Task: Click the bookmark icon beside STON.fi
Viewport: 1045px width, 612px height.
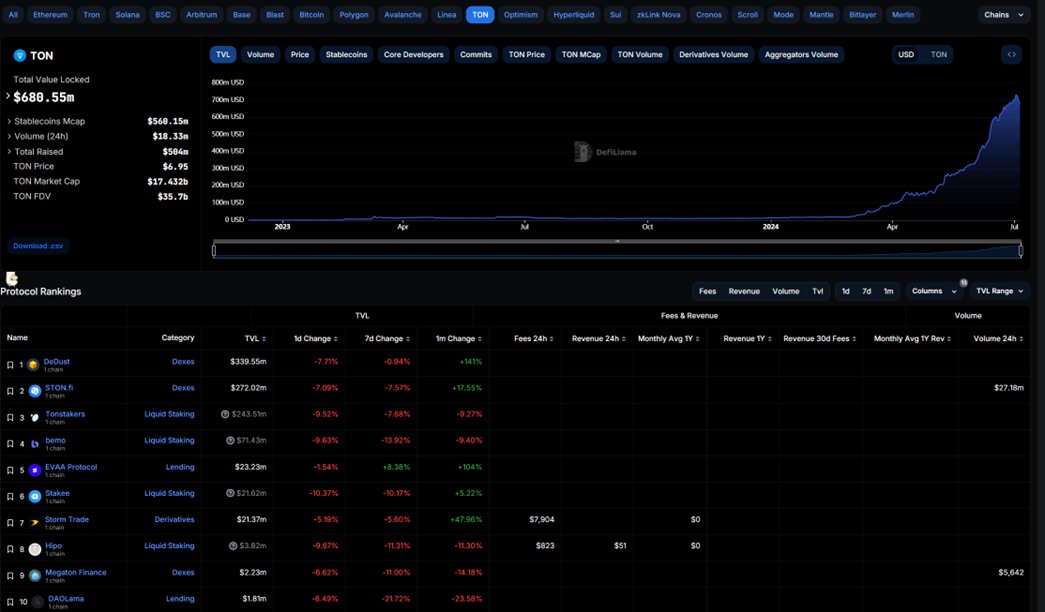Action: [x=10, y=390]
